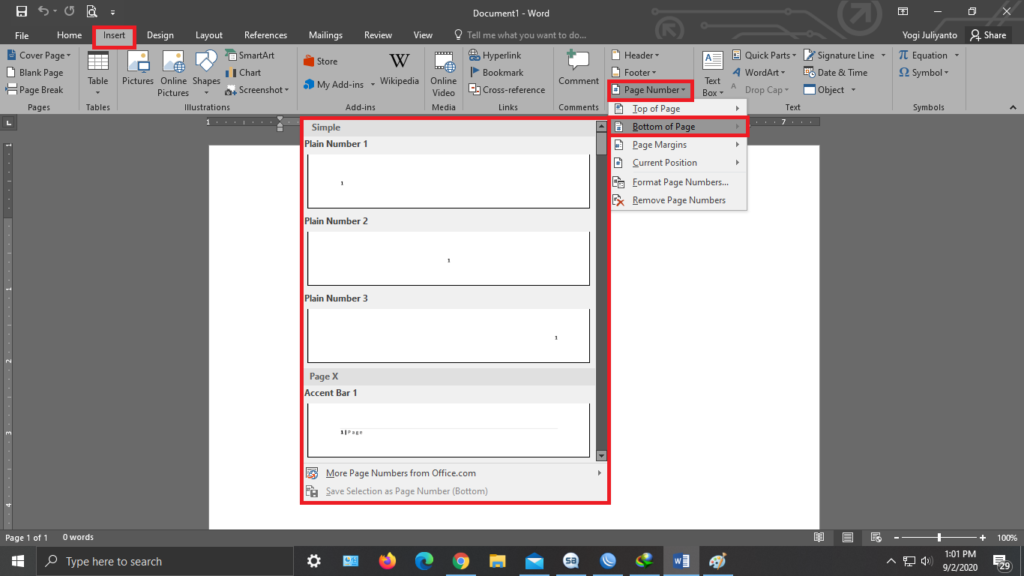The image size is (1024, 576).
Task: Open the Table dropdown
Action: point(98,70)
